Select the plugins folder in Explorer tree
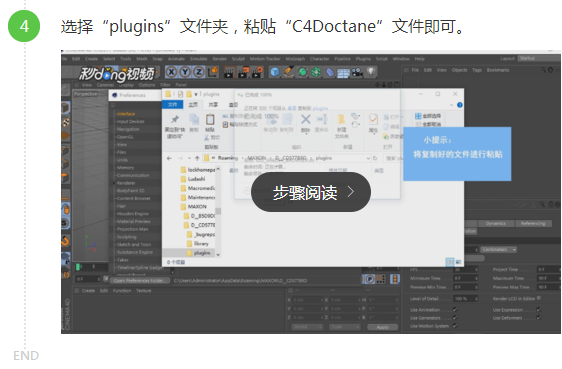 (x=199, y=253)
